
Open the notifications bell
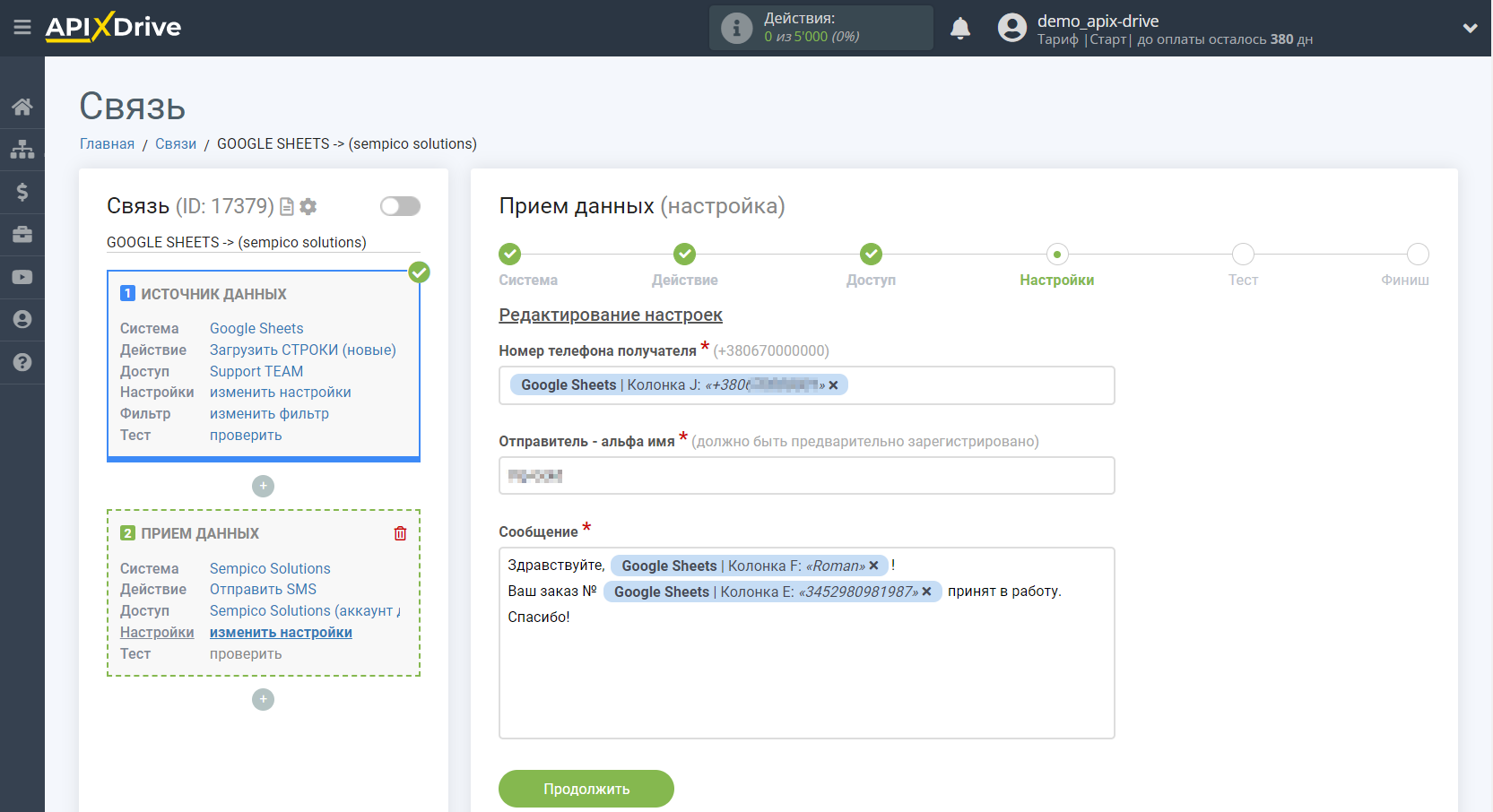point(960,28)
